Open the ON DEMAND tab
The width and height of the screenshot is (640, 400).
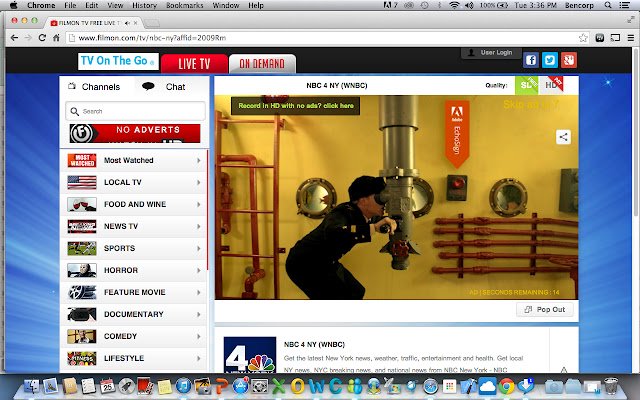(262, 64)
